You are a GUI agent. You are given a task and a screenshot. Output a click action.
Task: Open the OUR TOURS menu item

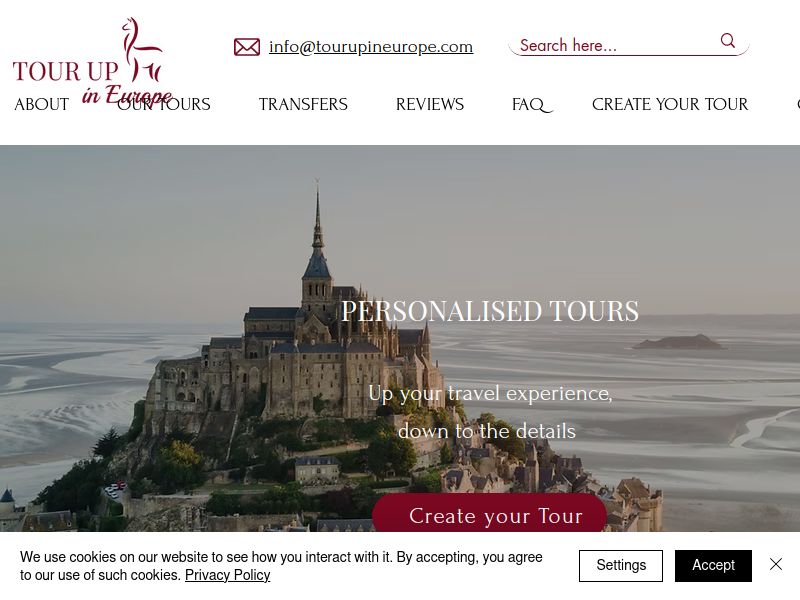(x=164, y=104)
